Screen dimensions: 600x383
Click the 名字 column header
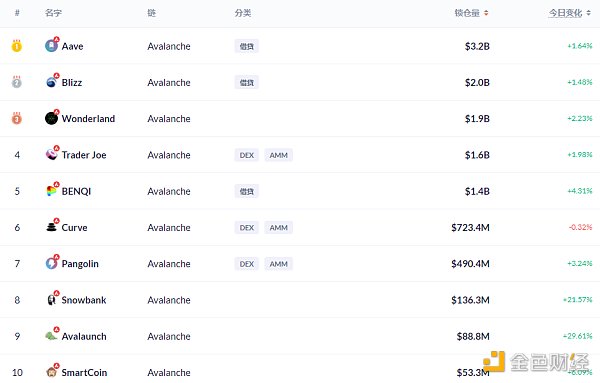[x=53, y=13]
